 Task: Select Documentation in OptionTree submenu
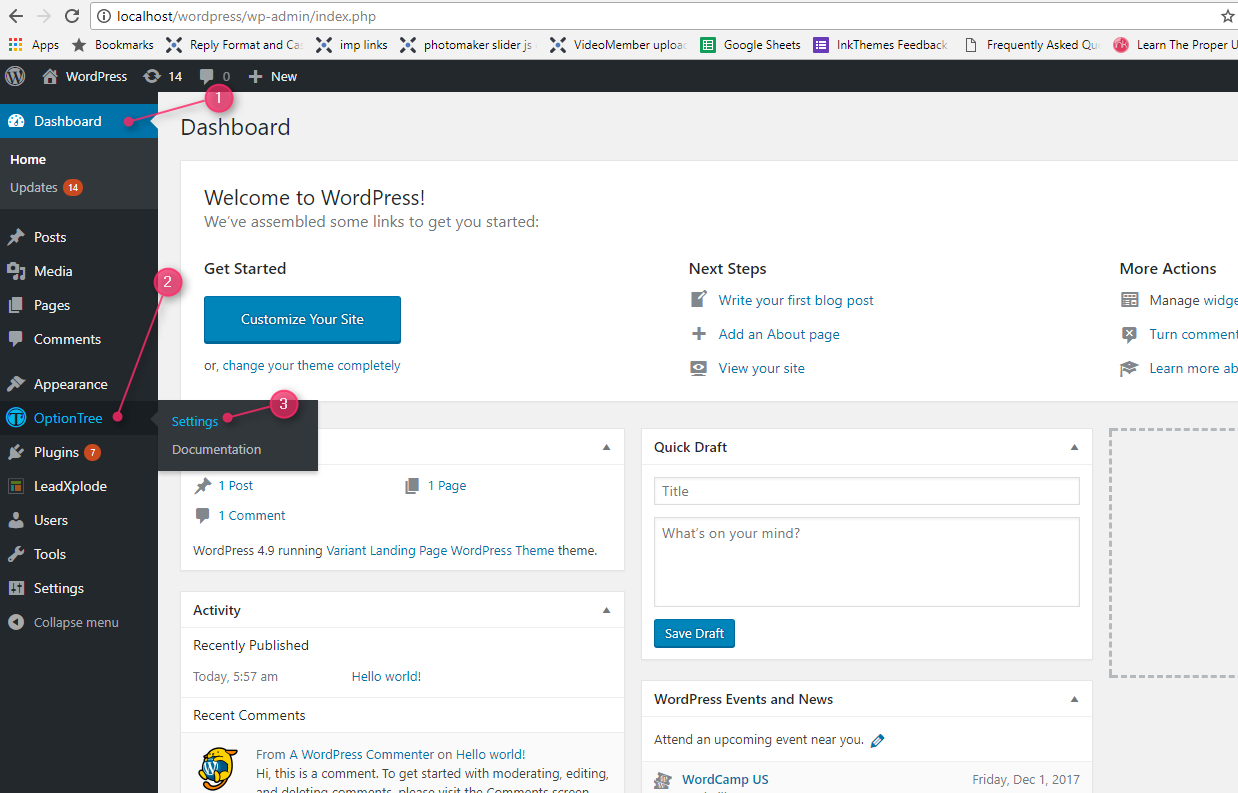[x=216, y=450]
